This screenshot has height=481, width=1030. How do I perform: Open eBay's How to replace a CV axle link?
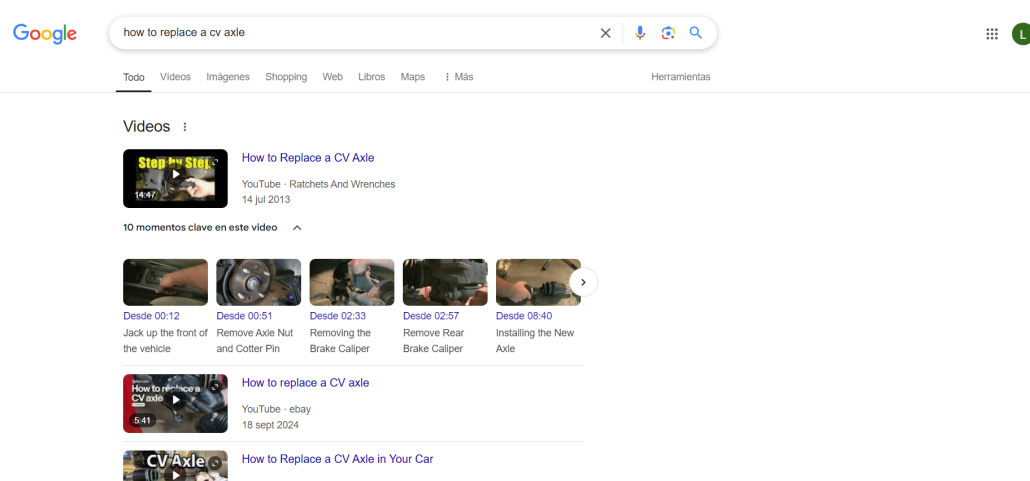click(x=305, y=382)
